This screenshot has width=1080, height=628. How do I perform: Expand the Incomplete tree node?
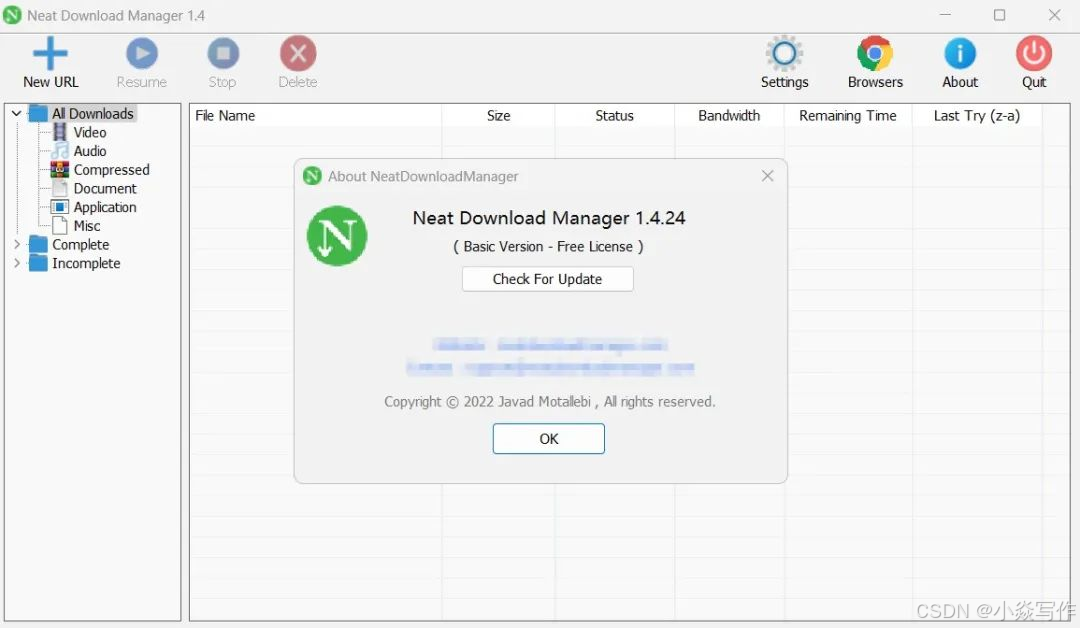[x=17, y=263]
